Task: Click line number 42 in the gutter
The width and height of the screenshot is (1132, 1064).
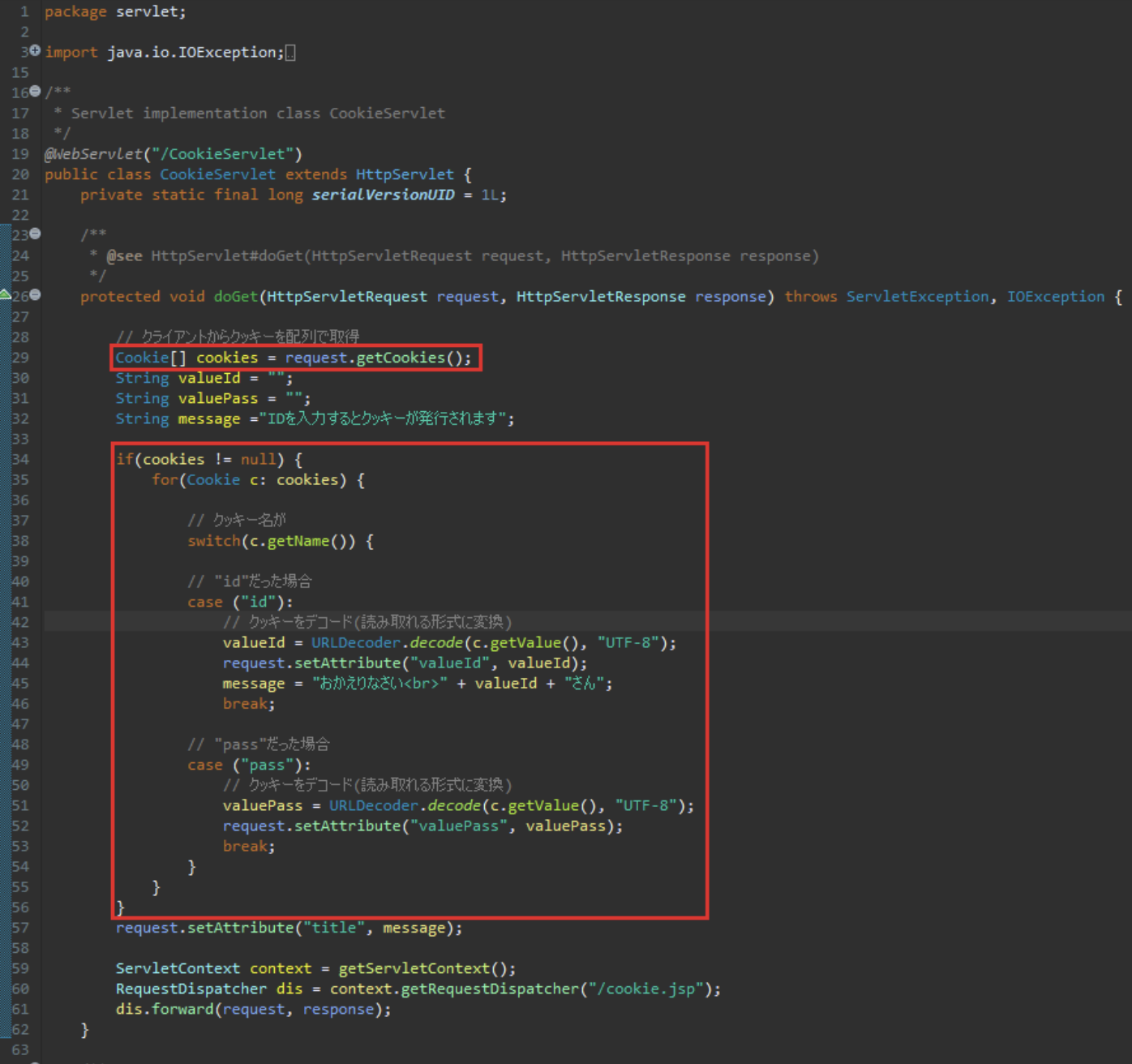Action: (19, 623)
